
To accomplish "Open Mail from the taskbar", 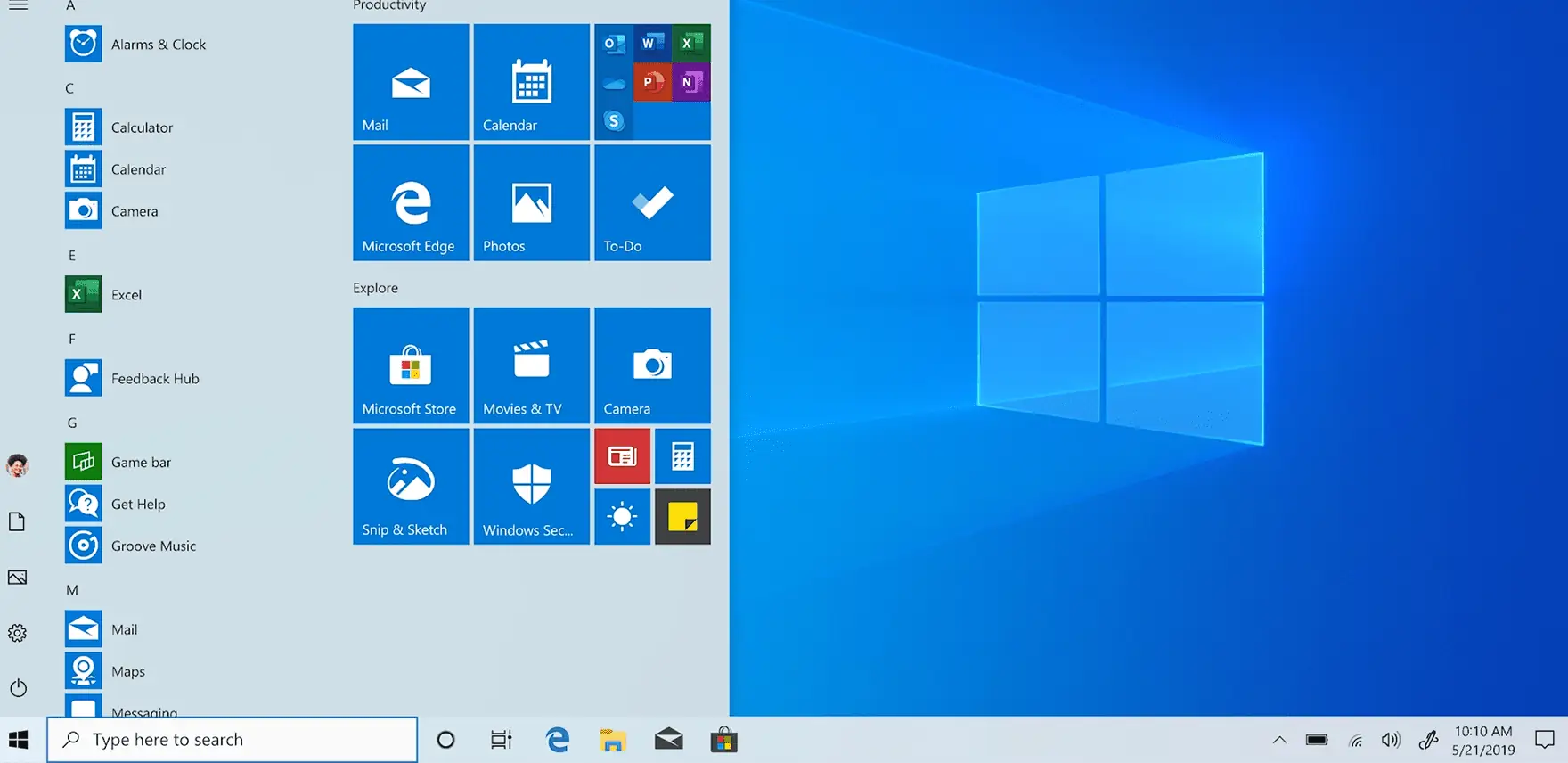I will 668,740.
